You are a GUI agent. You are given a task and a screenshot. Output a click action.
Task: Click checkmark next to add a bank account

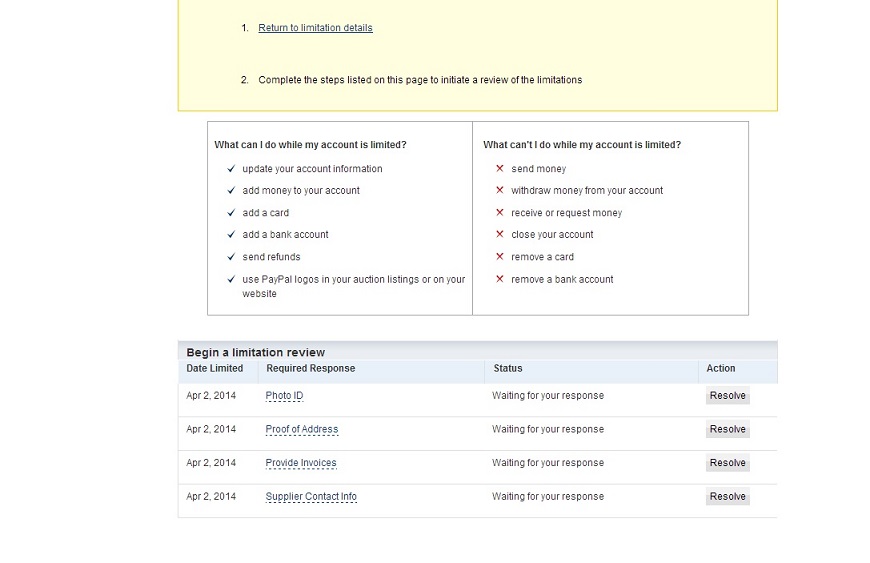pyautogui.click(x=231, y=235)
